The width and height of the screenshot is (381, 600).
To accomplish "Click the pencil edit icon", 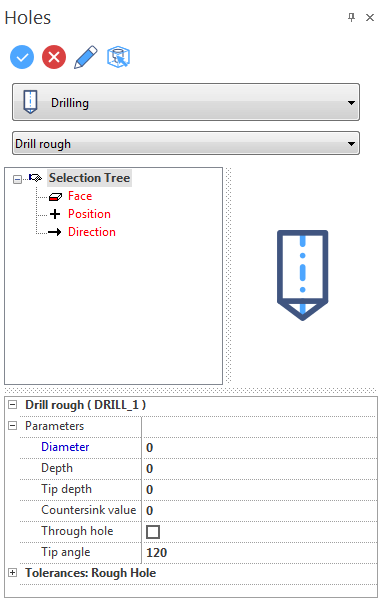I will click(x=86, y=57).
